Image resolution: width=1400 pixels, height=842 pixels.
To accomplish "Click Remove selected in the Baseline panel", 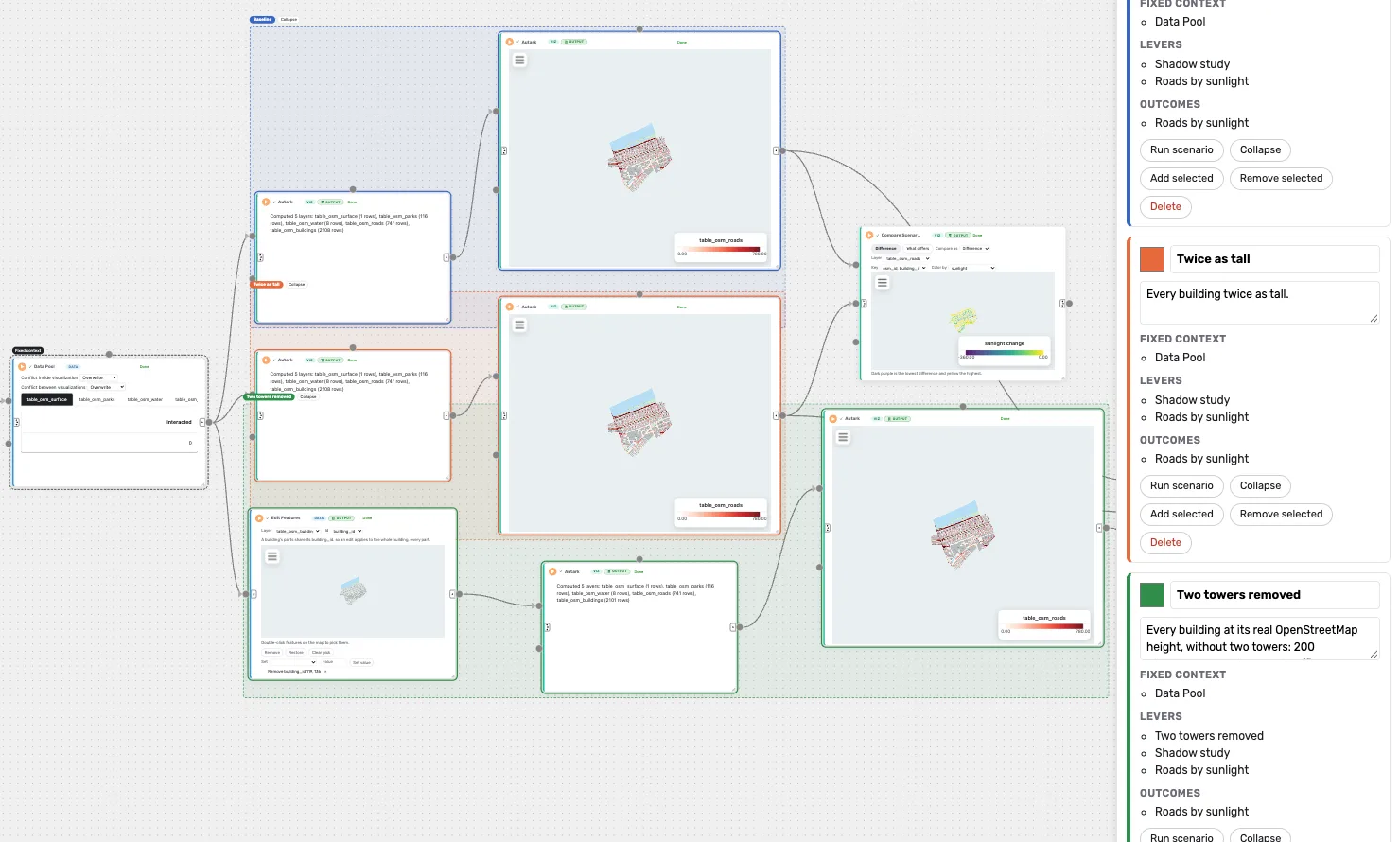I will pos(1281,179).
